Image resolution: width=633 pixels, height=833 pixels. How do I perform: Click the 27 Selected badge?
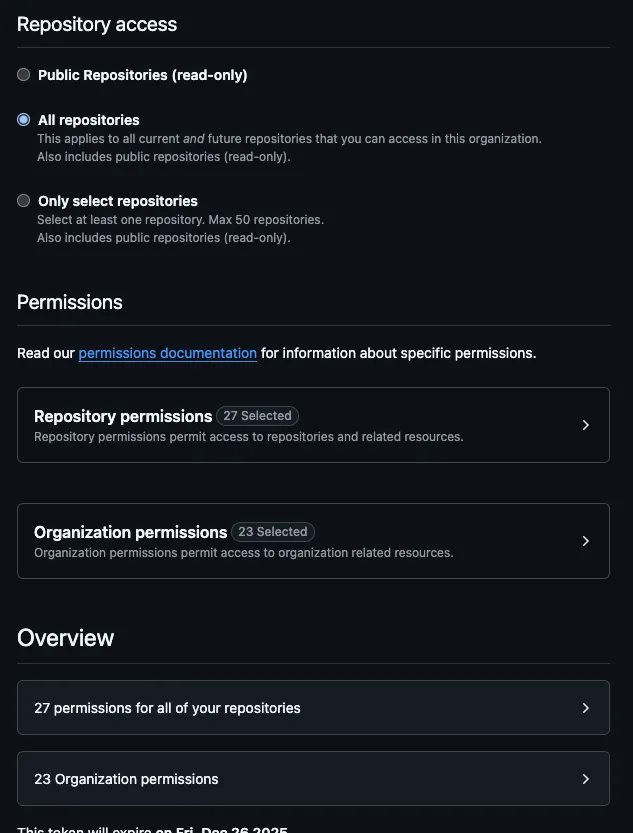[x=257, y=415]
